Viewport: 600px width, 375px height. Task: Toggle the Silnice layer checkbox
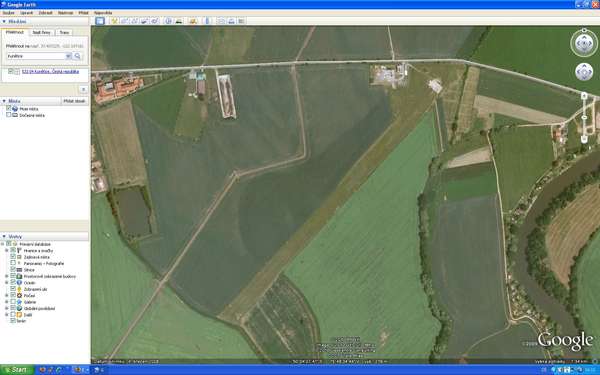(x=13, y=270)
